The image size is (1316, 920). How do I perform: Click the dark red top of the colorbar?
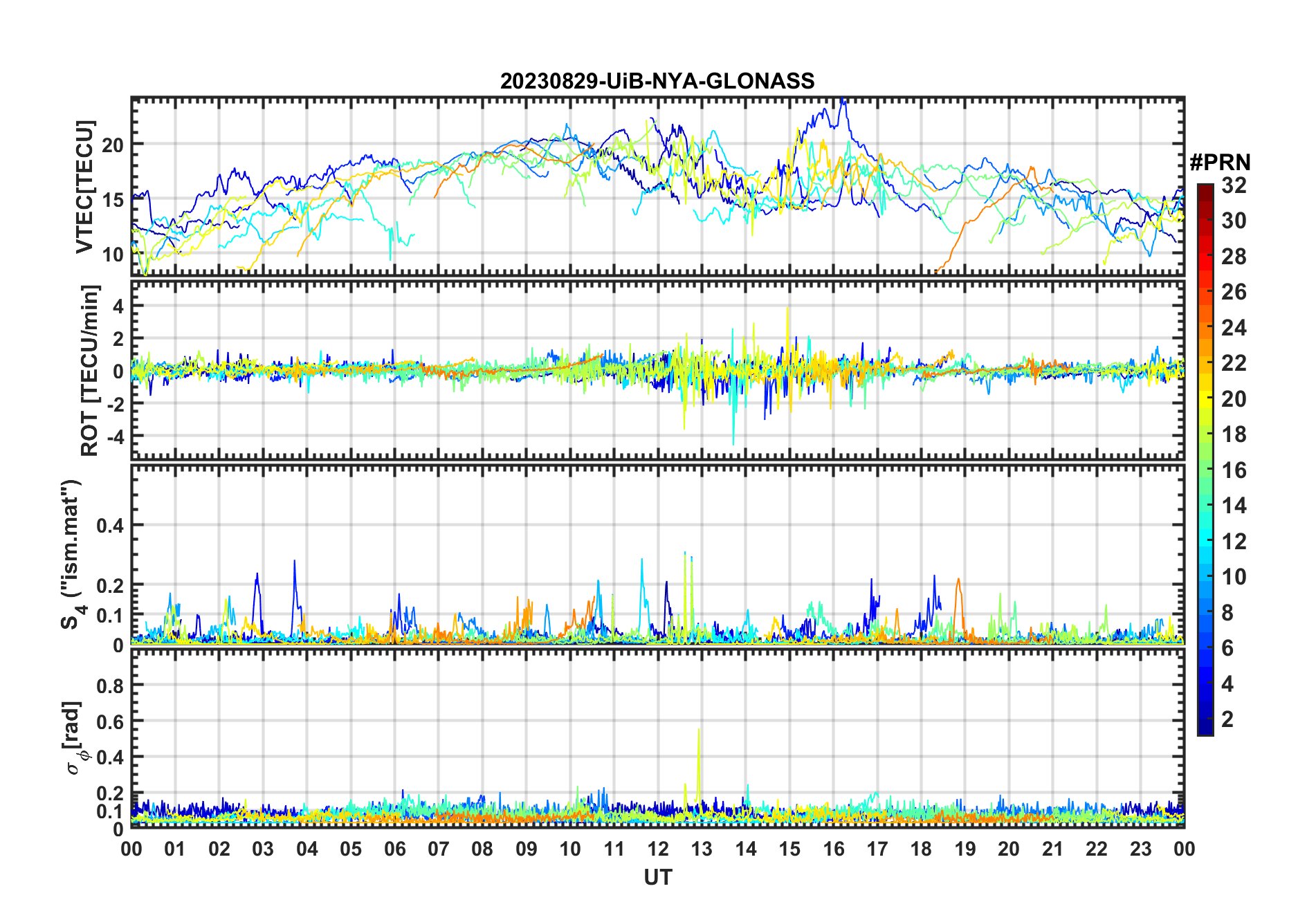[1205, 190]
